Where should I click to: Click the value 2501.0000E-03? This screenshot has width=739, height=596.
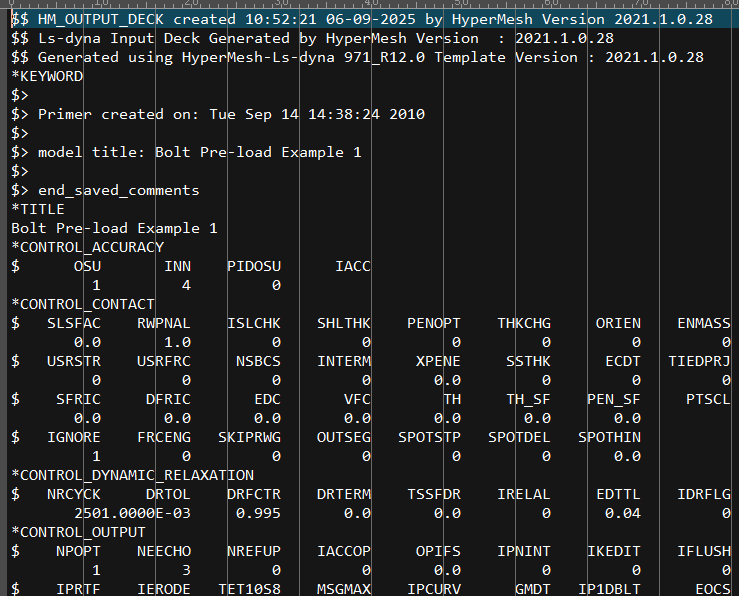132,514
